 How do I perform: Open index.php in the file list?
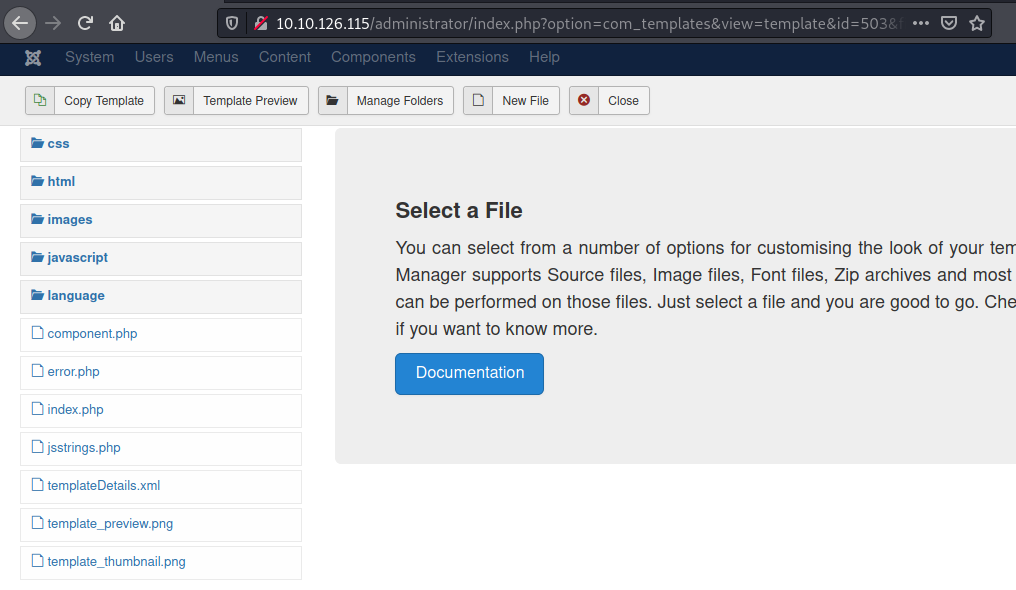pos(75,410)
